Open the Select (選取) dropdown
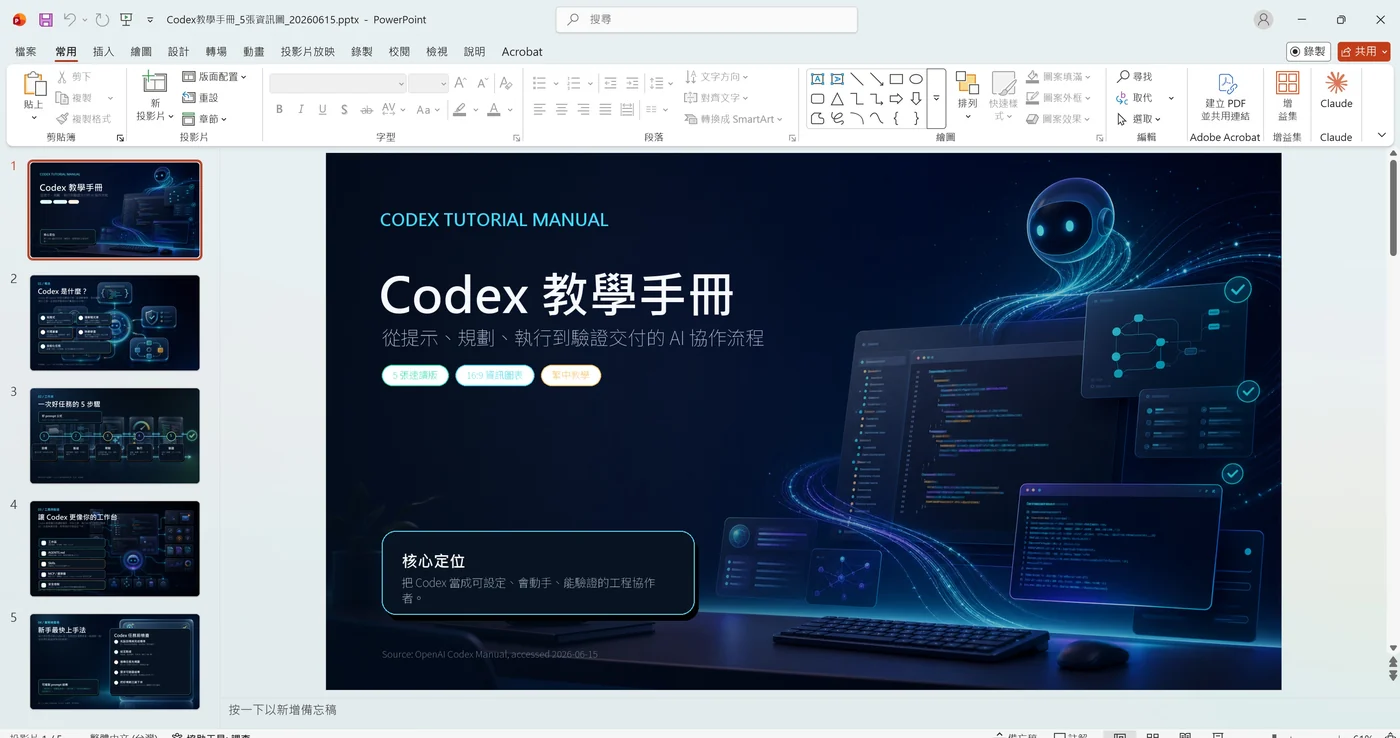Viewport: 1400px width, 738px height. [x=1139, y=119]
